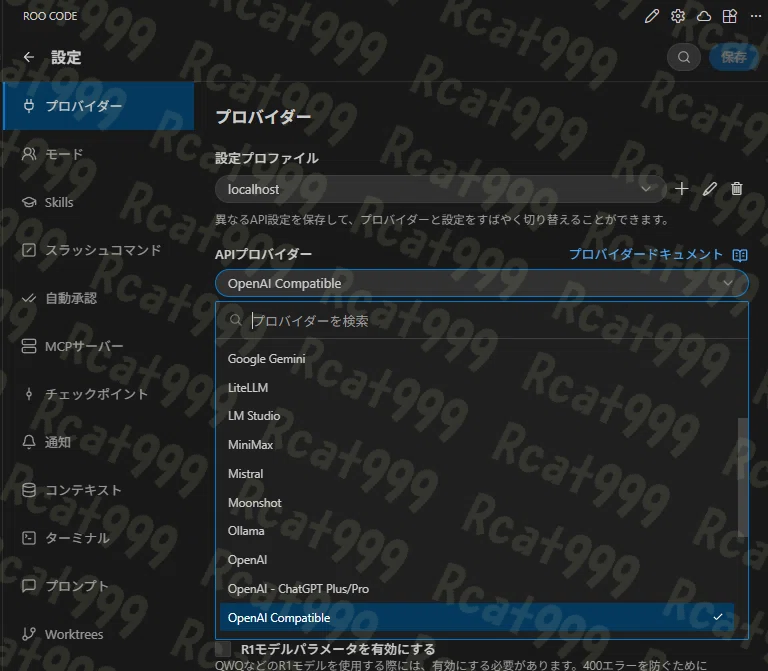Screen dimensions: 768x671
Task: Open the 設定プロファイル localhost dropdown
Action: 440,189
